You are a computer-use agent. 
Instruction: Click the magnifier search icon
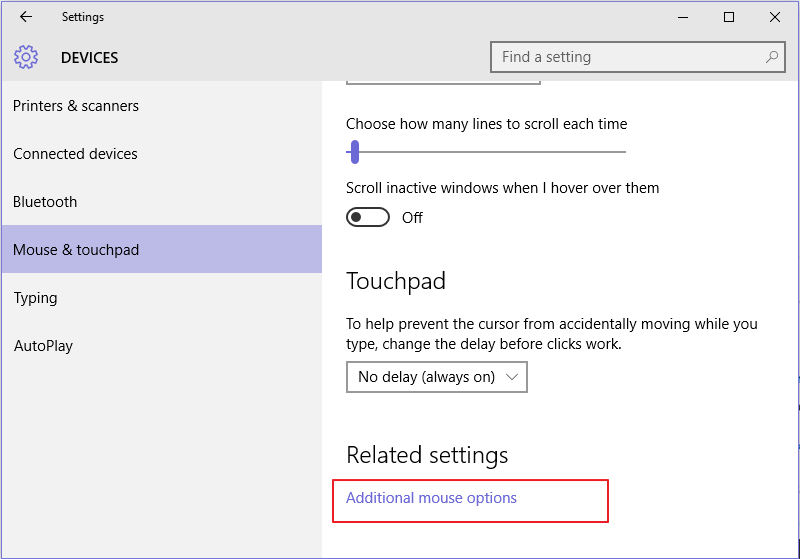tap(772, 57)
